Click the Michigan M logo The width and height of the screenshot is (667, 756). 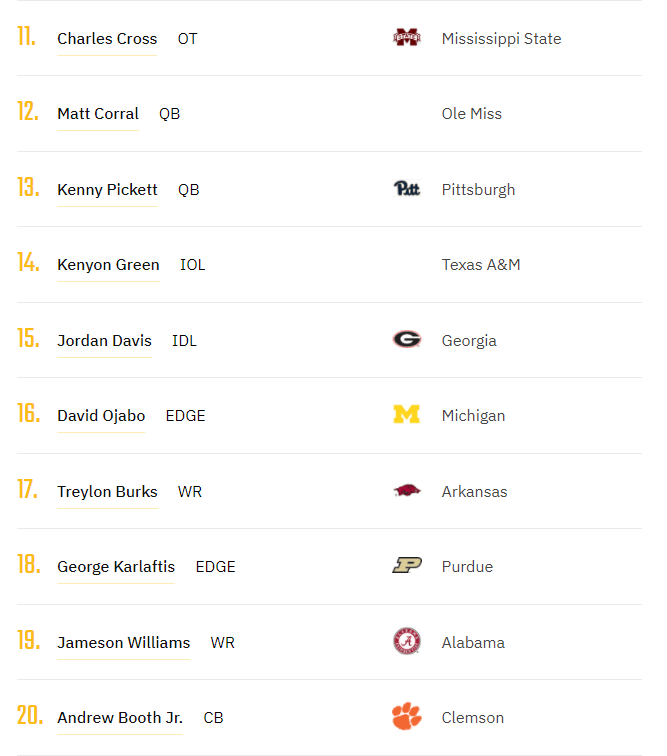point(407,415)
